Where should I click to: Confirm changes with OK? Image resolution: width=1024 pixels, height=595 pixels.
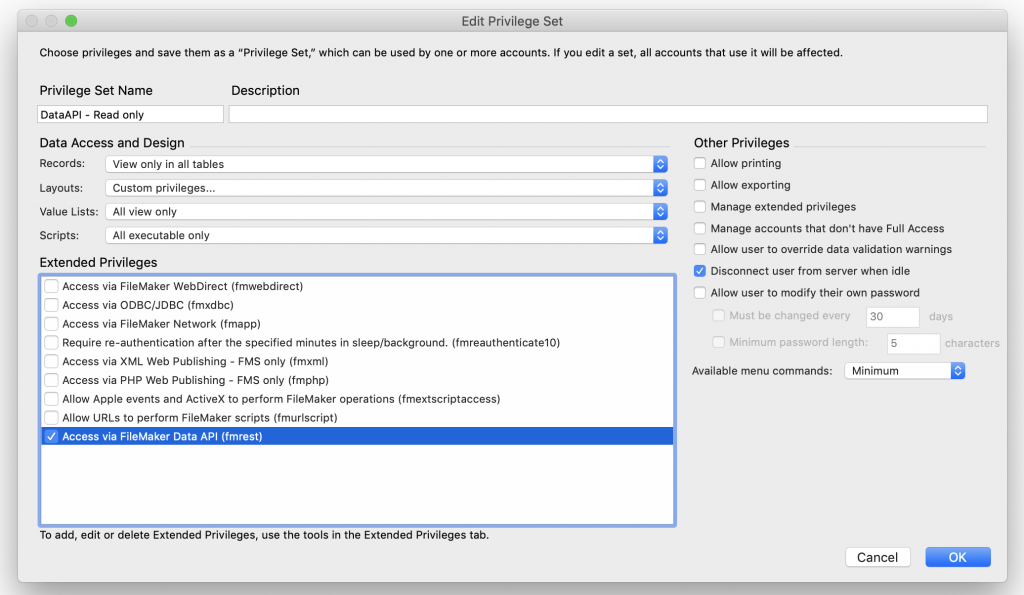[x=957, y=557]
